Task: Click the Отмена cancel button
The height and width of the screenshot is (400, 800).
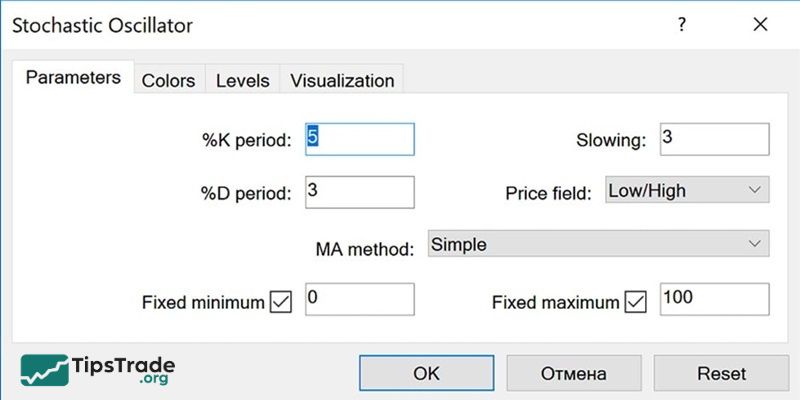Action: pos(573,373)
